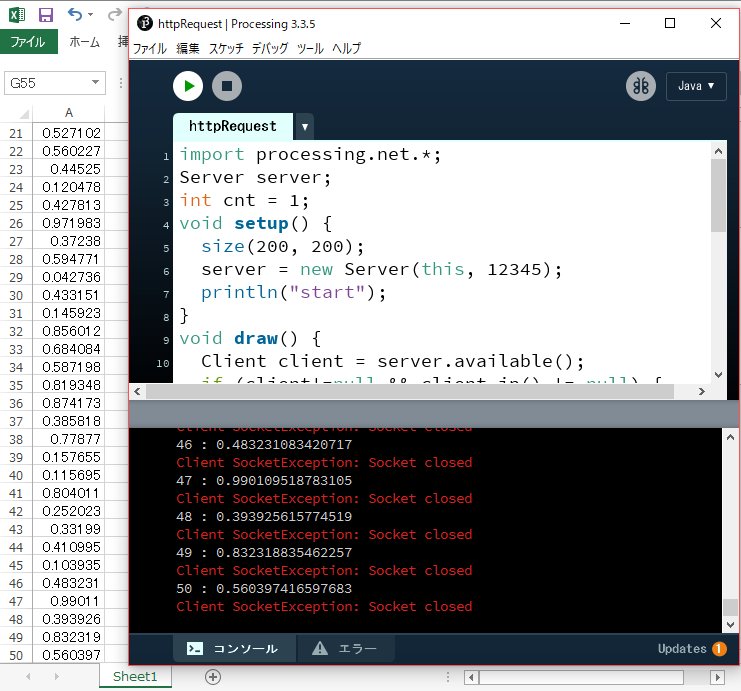Screen dimensions: 741x691
Task: Undo the last action in Excel
Action: pos(75,15)
